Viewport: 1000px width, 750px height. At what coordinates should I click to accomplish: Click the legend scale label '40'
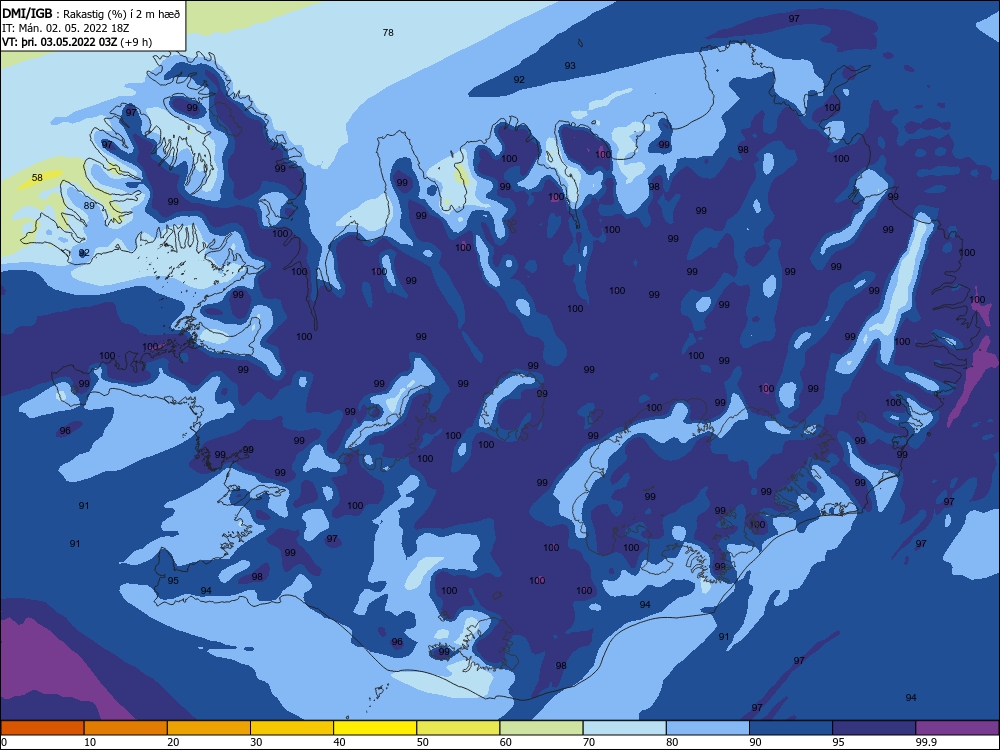click(x=339, y=742)
